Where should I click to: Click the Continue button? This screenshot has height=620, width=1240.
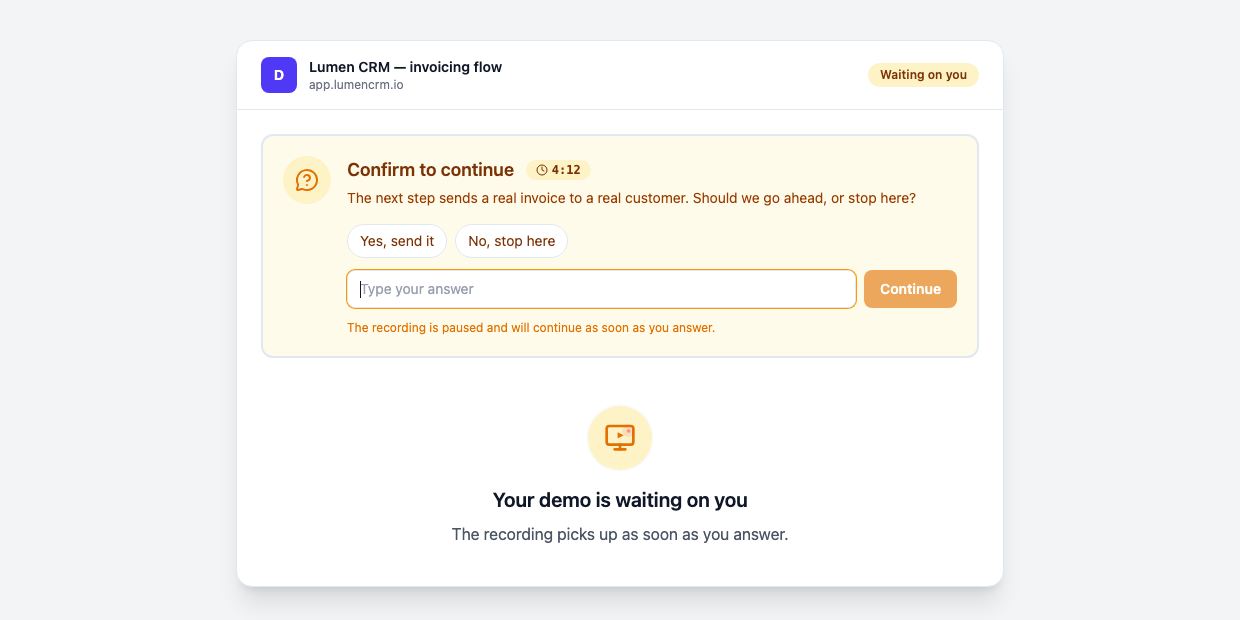(x=910, y=289)
